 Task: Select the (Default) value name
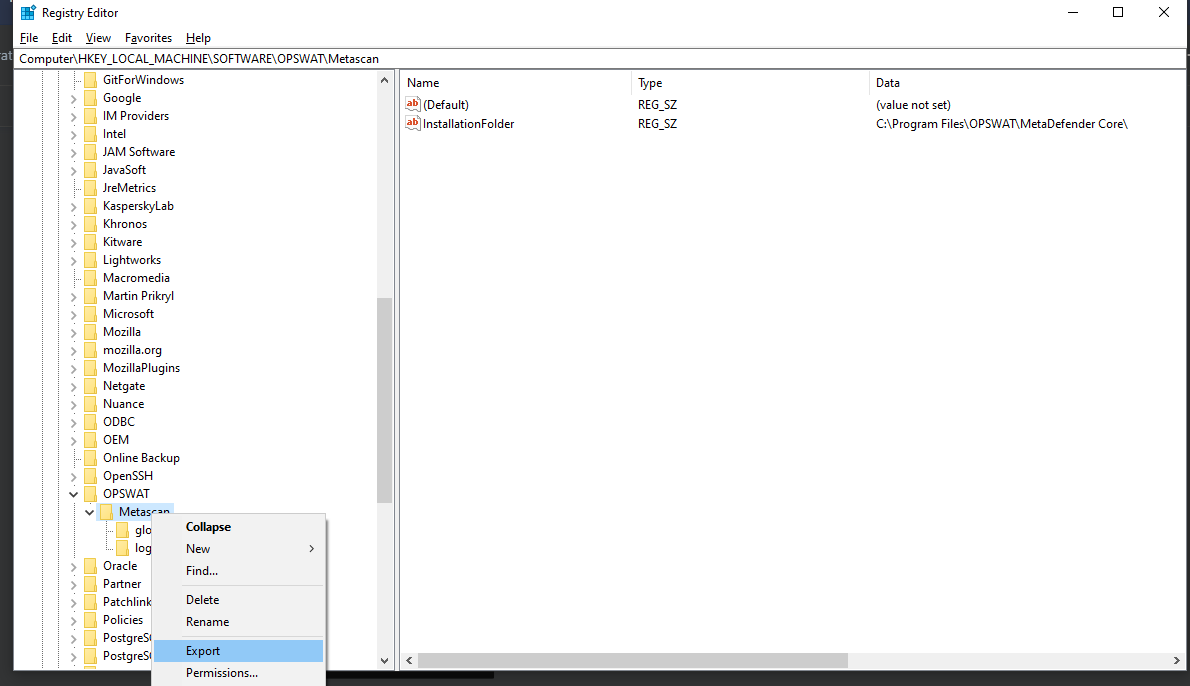(445, 105)
